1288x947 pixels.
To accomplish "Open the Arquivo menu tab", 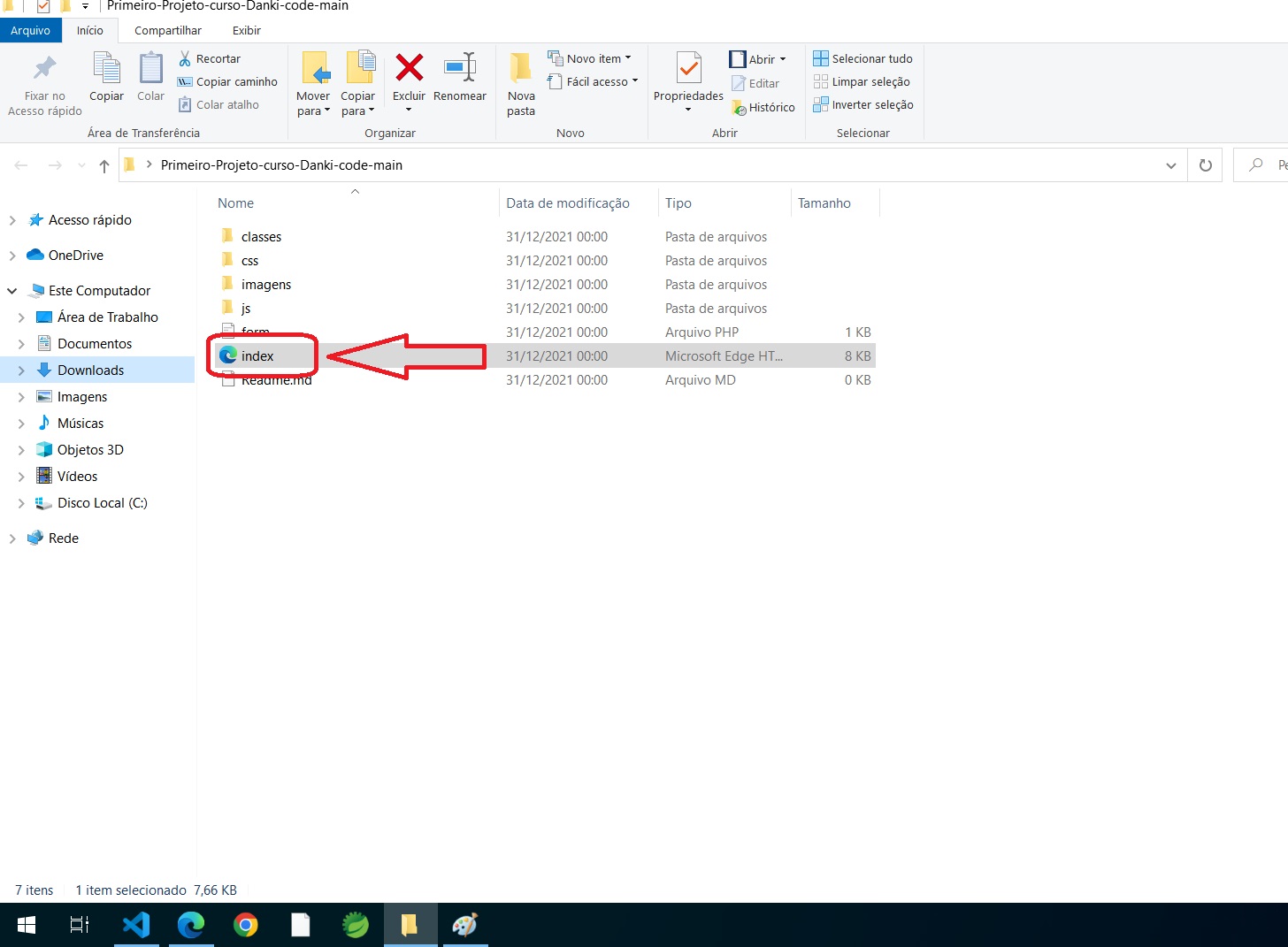I will (x=30, y=30).
